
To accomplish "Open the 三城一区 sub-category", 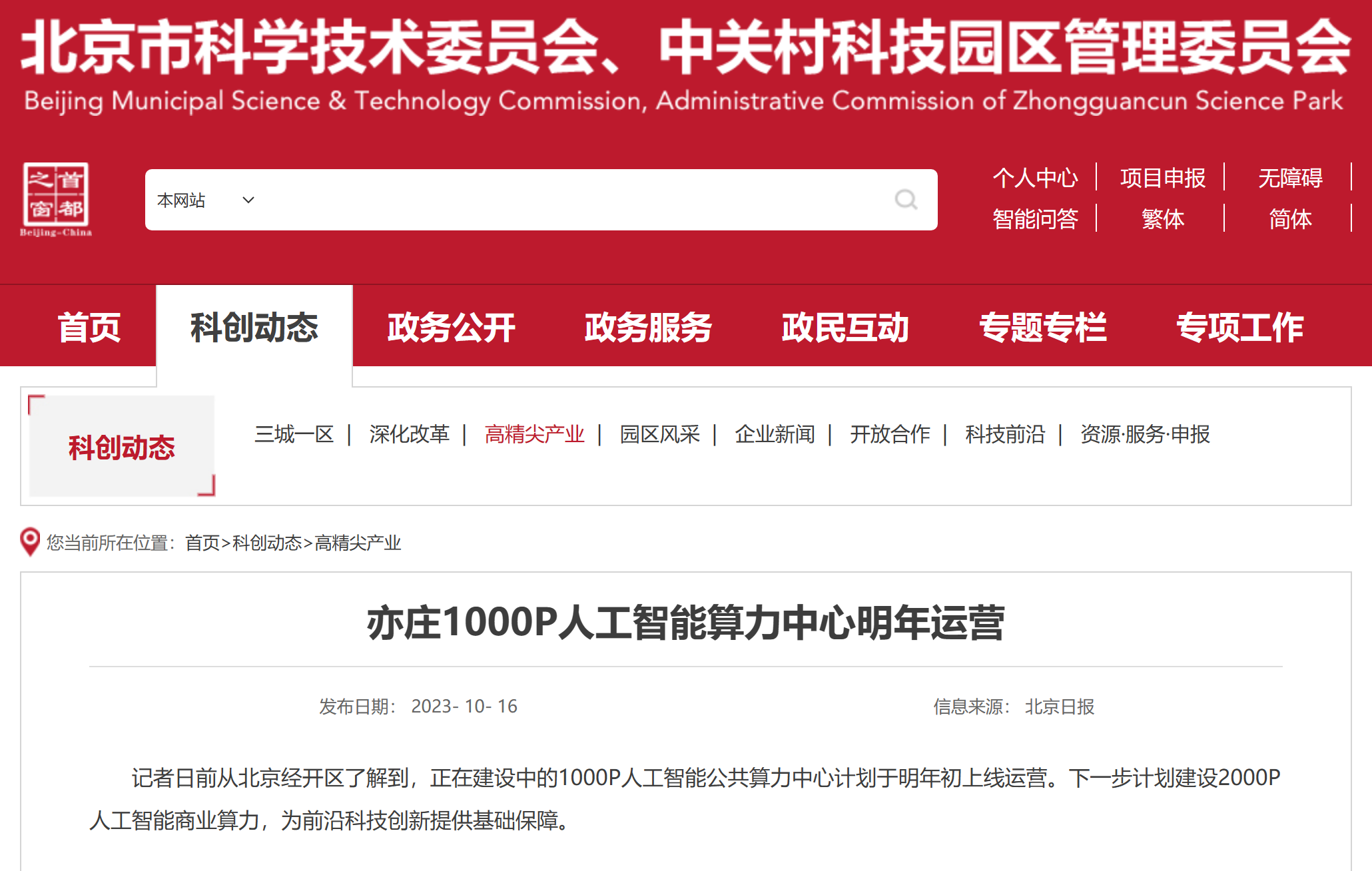I will pyautogui.click(x=294, y=434).
